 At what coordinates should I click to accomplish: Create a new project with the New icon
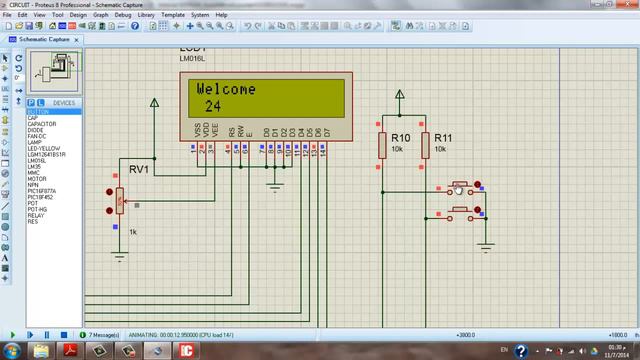[x=9, y=26]
